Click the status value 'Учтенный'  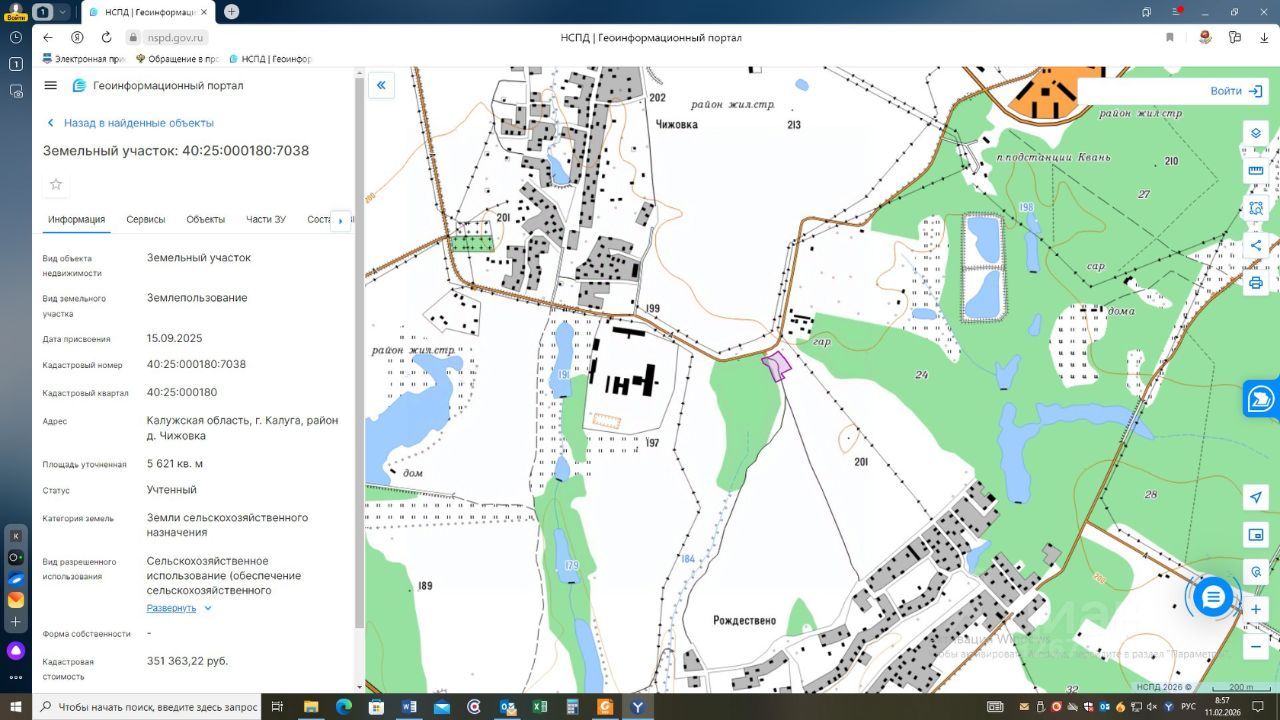pos(172,490)
